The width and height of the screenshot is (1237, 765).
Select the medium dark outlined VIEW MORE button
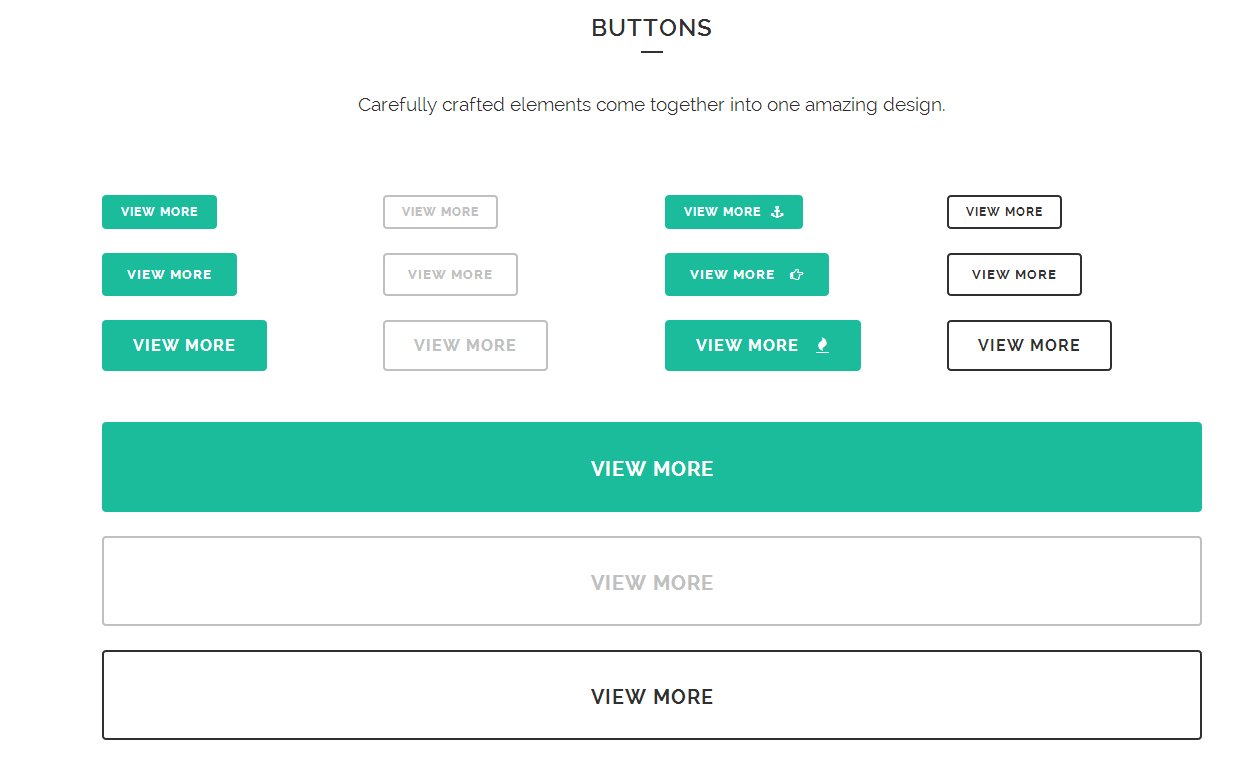[x=1014, y=275]
